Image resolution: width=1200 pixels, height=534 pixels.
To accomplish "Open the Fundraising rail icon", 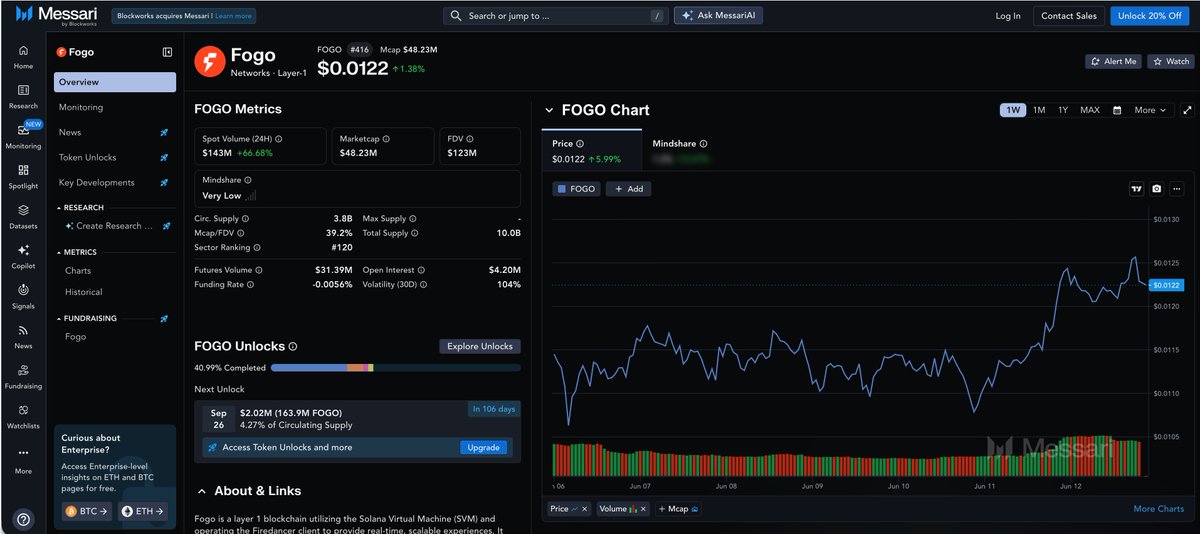I will [23, 376].
